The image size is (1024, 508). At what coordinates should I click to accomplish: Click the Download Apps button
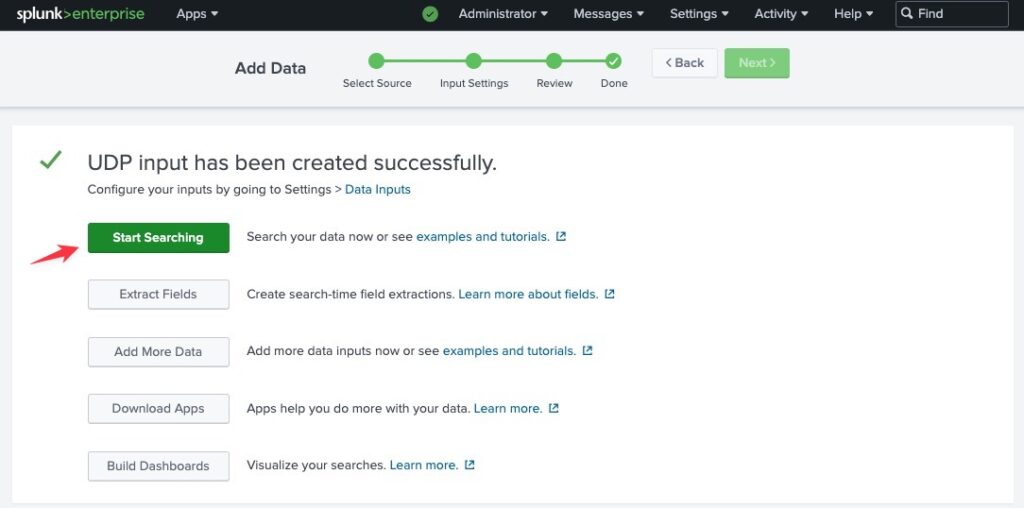coord(159,409)
